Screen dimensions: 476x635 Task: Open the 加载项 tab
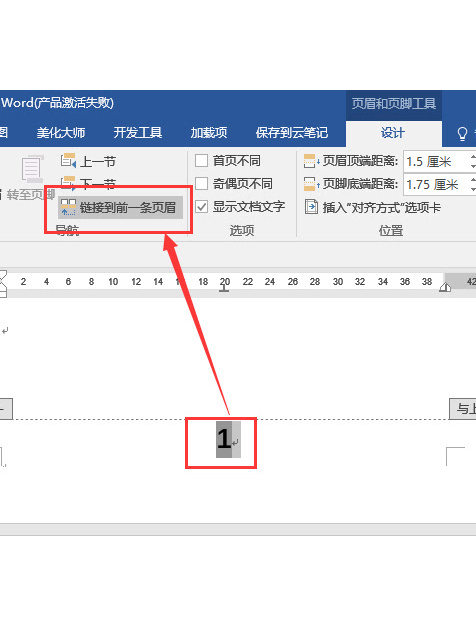(x=209, y=133)
